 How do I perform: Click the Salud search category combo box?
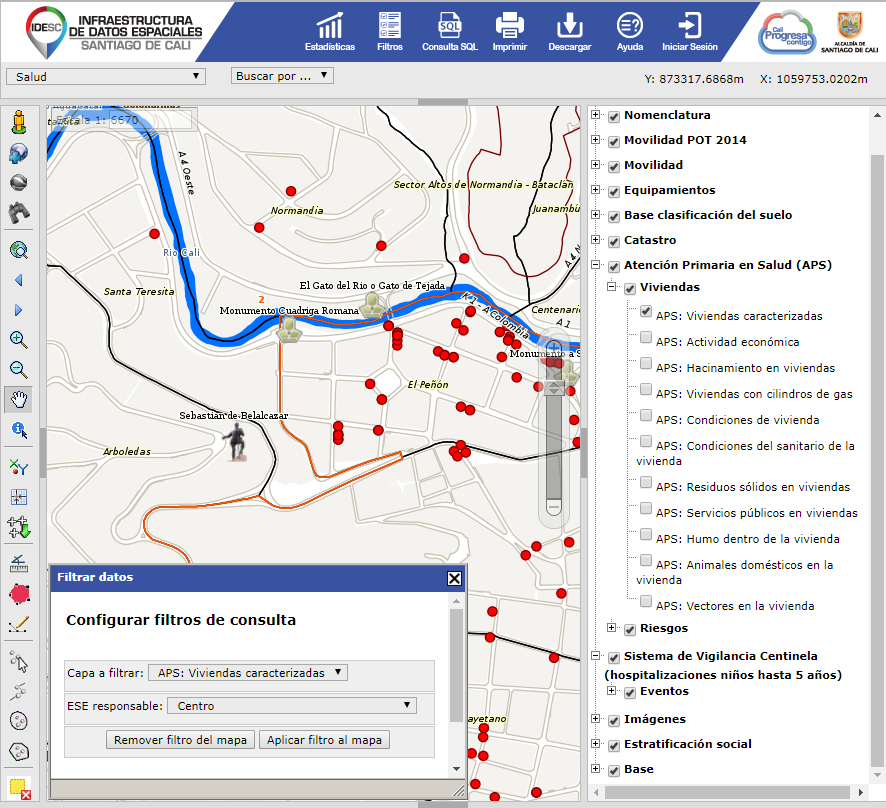coord(107,75)
